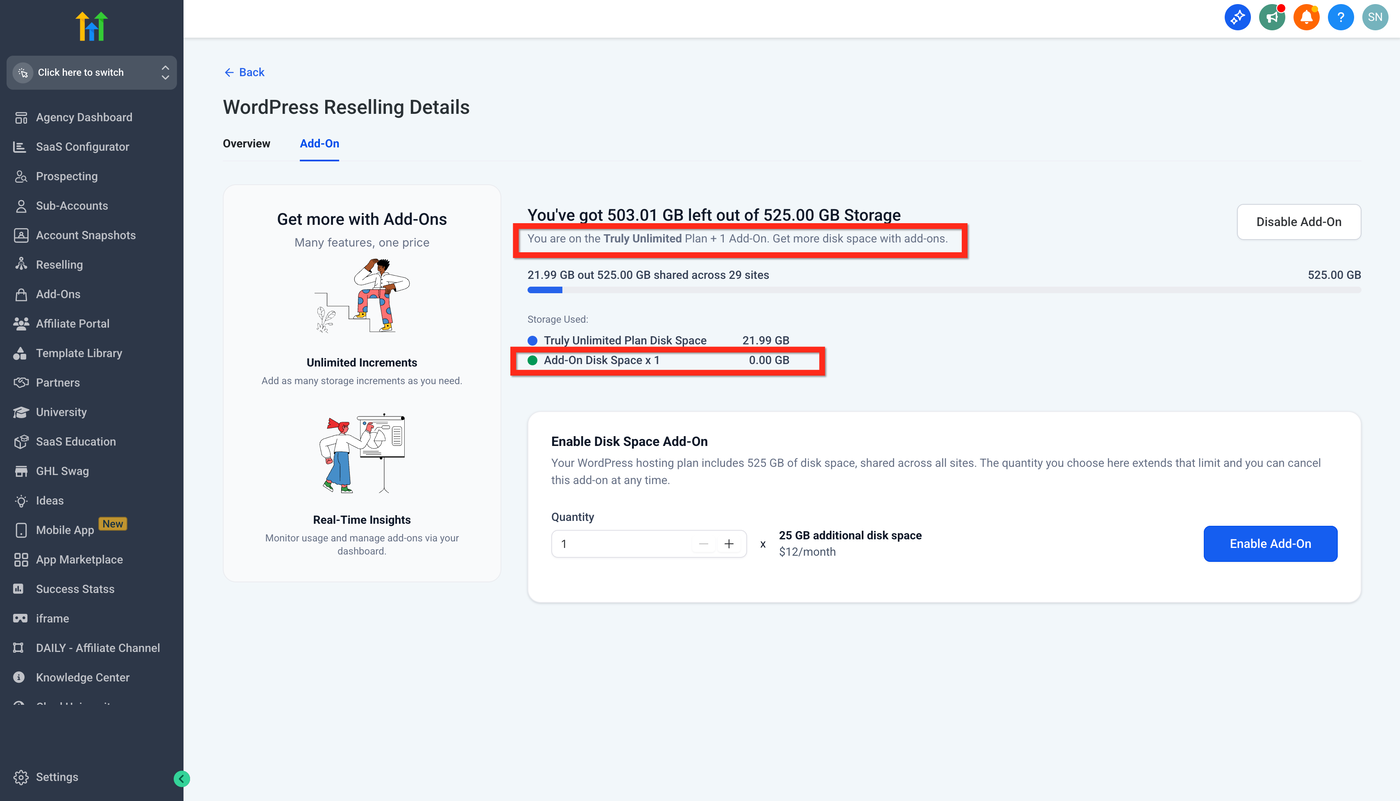The image size is (1400, 801).
Task: Click the Partners handshake icon
Action: [x=21, y=383]
